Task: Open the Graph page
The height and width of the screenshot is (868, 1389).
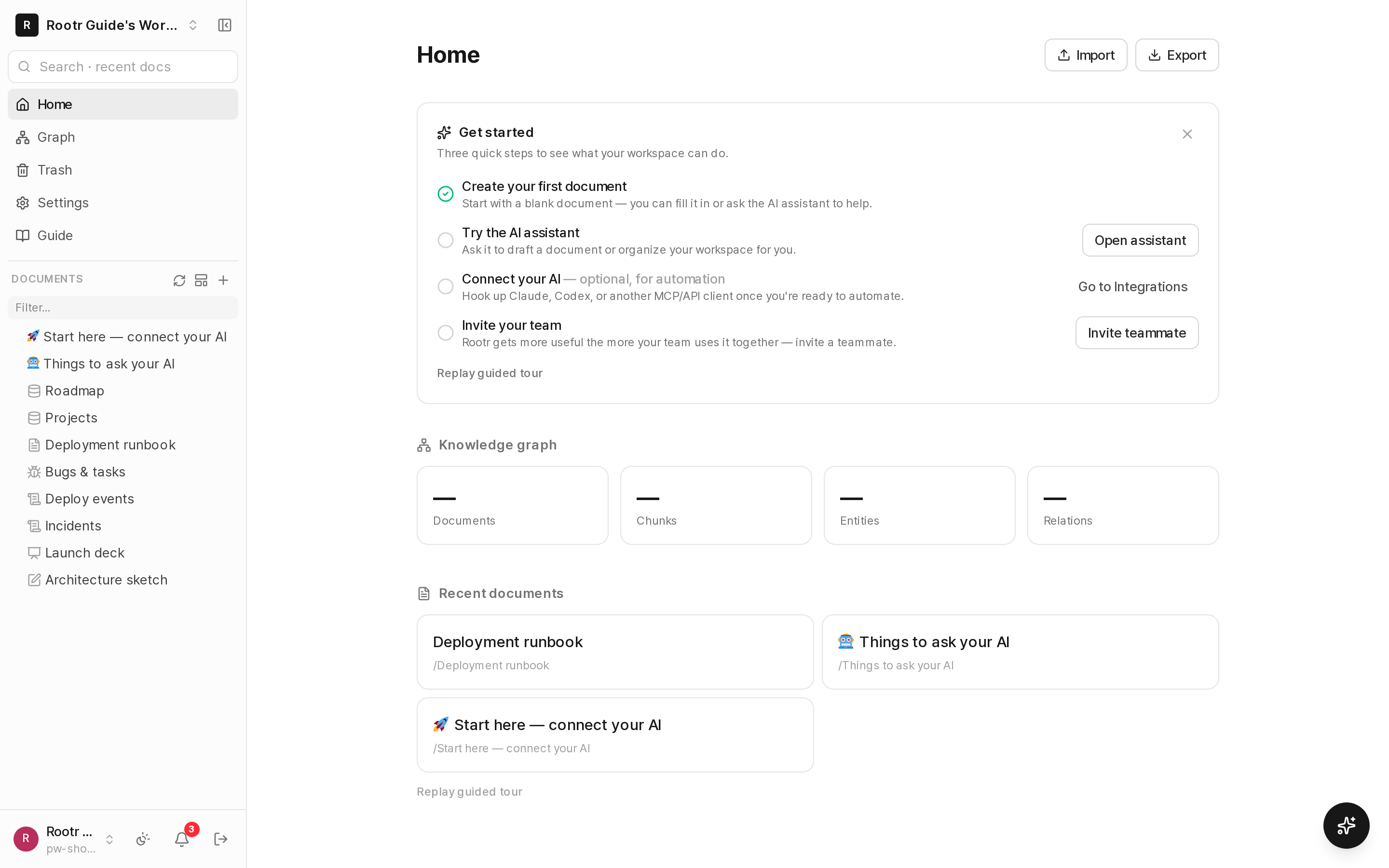Action: 123,137
